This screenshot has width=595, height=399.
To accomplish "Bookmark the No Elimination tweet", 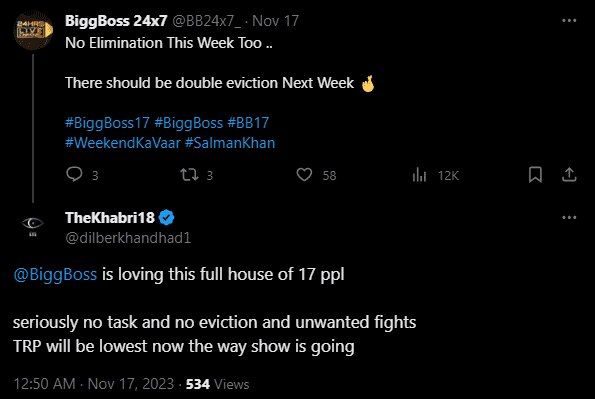I will click(x=535, y=175).
